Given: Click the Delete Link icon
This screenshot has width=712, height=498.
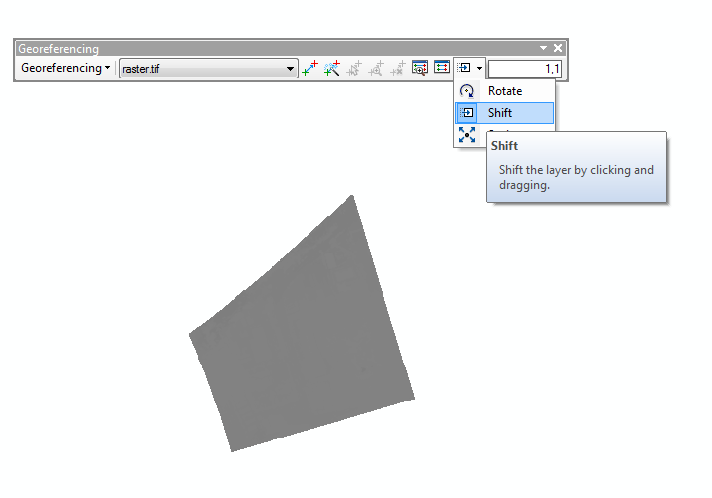Looking at the screenshot, I should click(x=398, y=68).
